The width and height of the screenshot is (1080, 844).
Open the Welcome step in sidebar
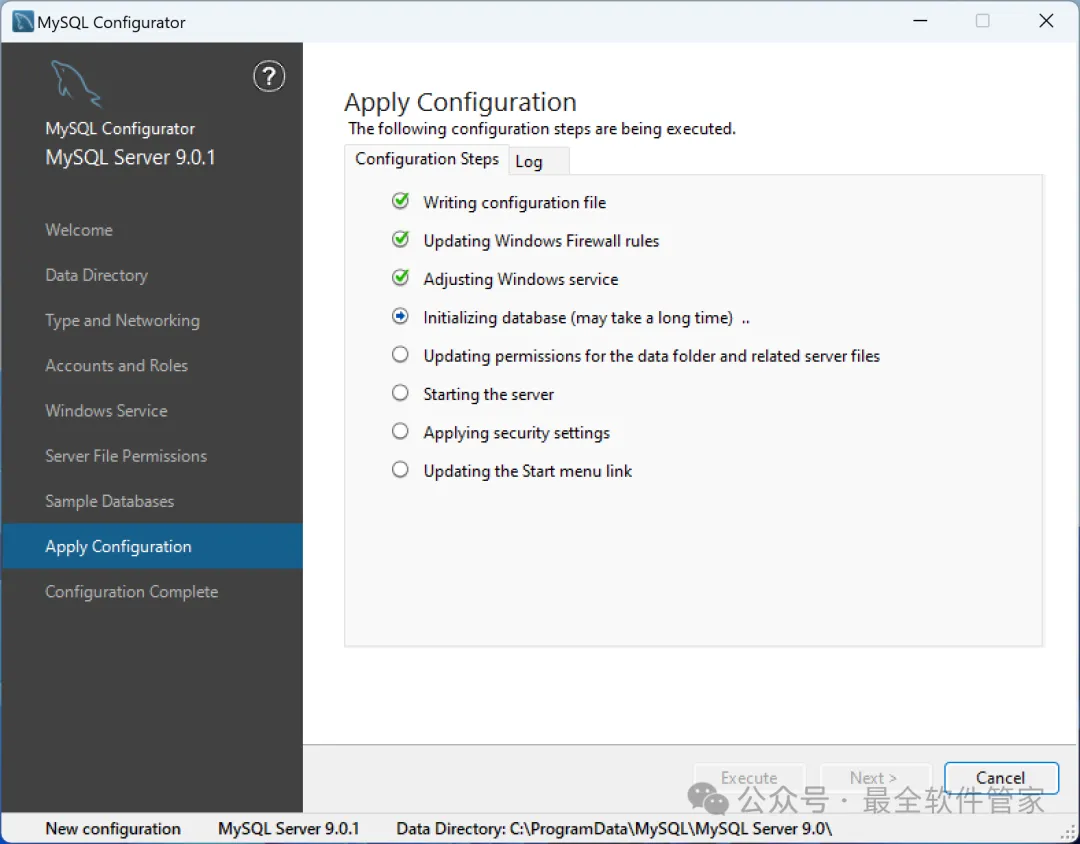coord(79,230)
